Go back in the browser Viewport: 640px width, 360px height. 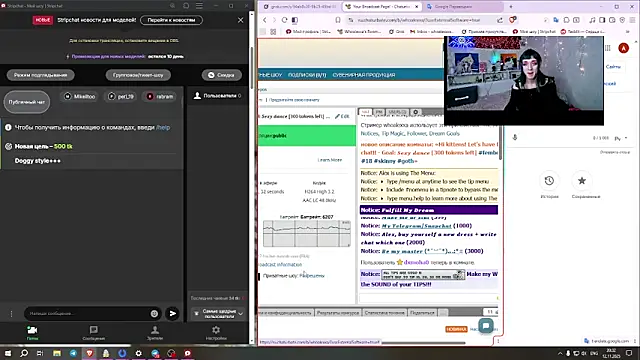coord(264,20)
